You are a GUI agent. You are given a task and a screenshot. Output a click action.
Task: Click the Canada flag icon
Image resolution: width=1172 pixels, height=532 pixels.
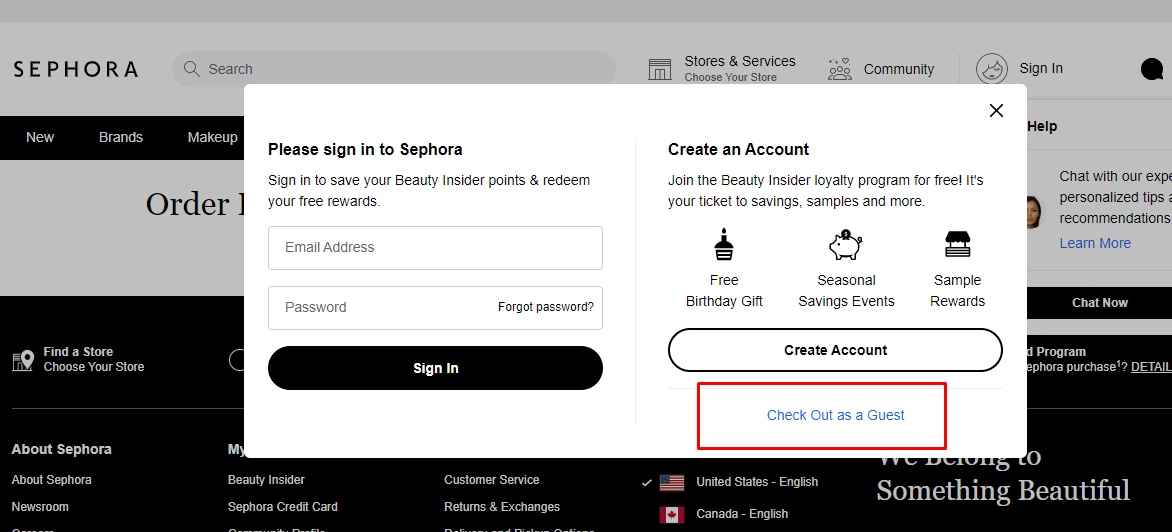click(x=672, y=515)
